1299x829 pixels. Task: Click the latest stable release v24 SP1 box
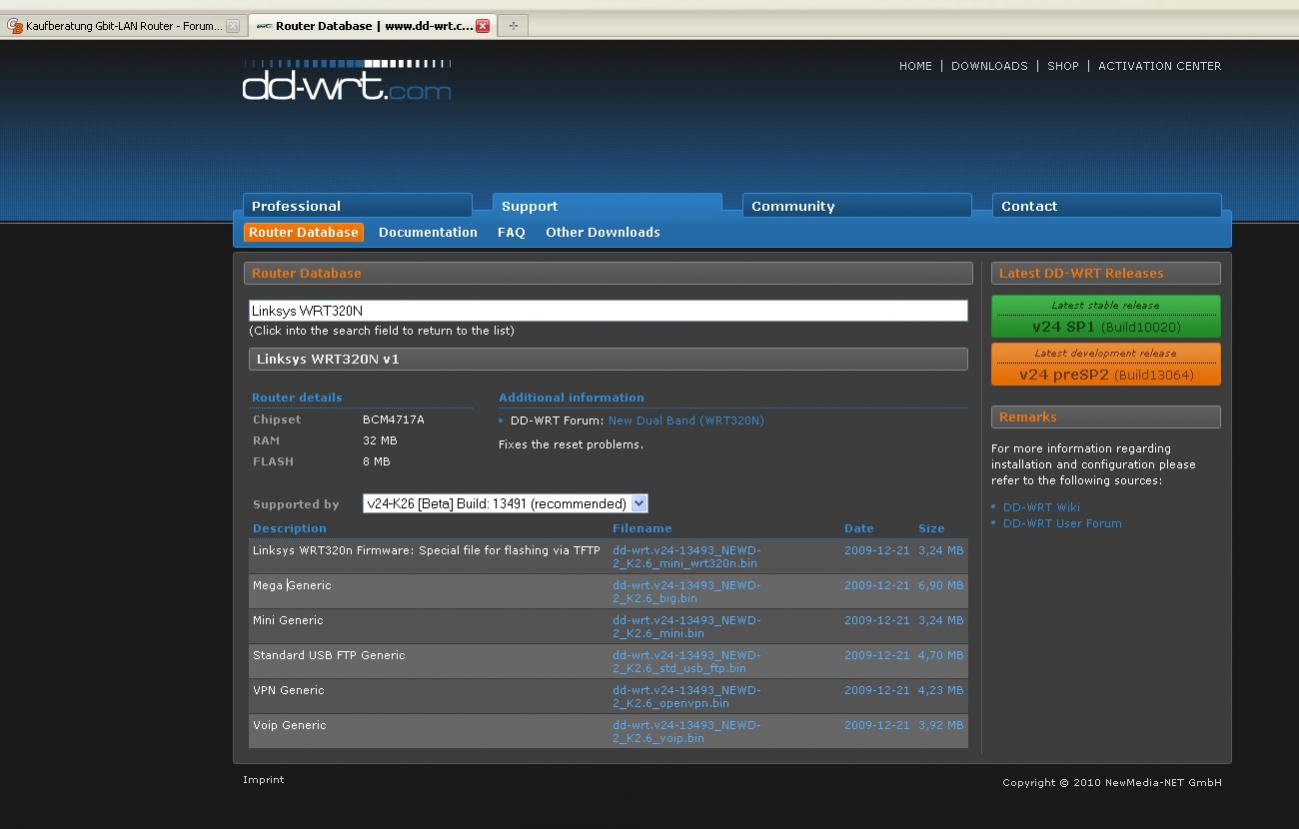(x=1106, y=317)
